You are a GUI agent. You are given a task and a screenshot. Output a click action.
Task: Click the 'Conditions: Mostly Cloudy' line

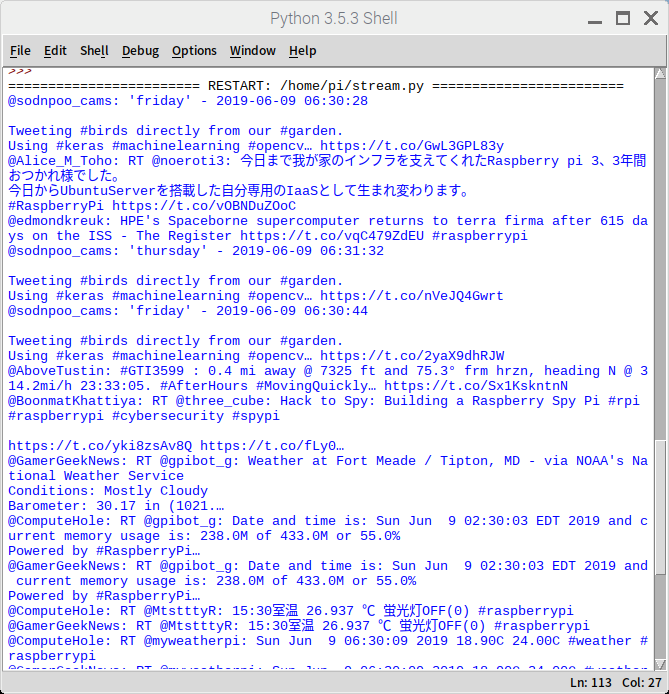(108, 491)
